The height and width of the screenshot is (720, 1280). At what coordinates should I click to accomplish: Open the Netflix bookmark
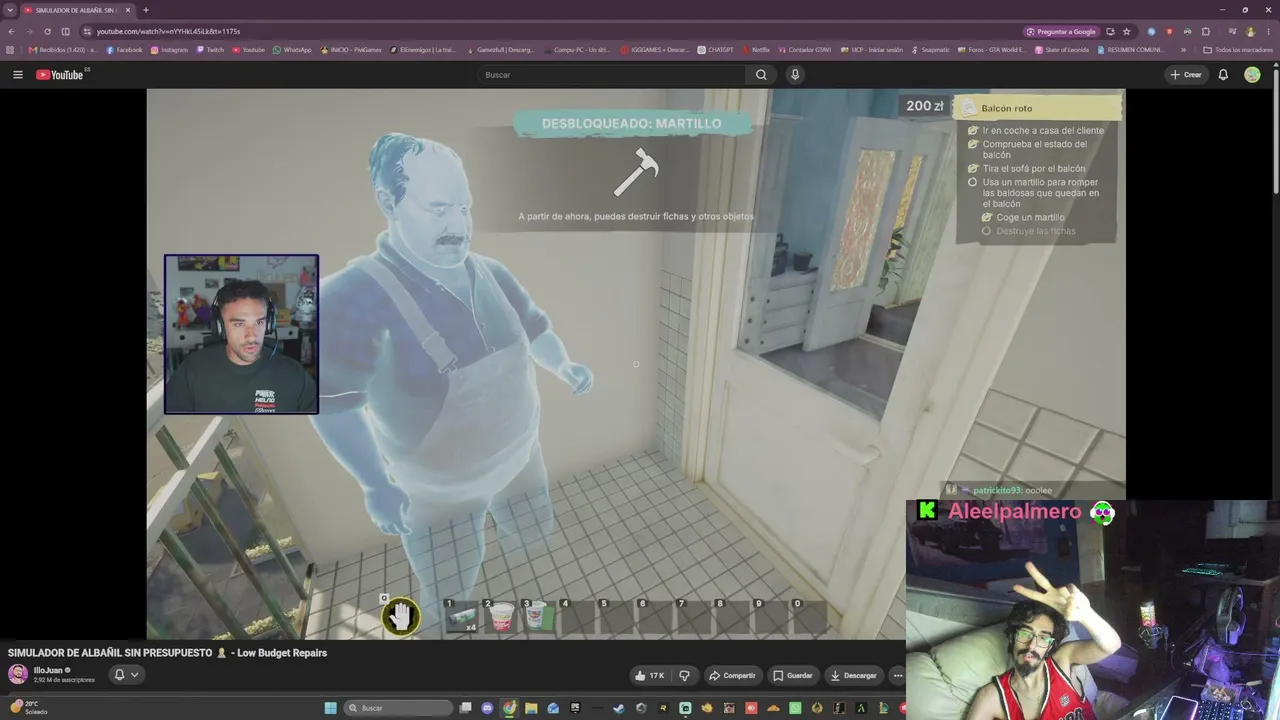[x=757, y=50]
